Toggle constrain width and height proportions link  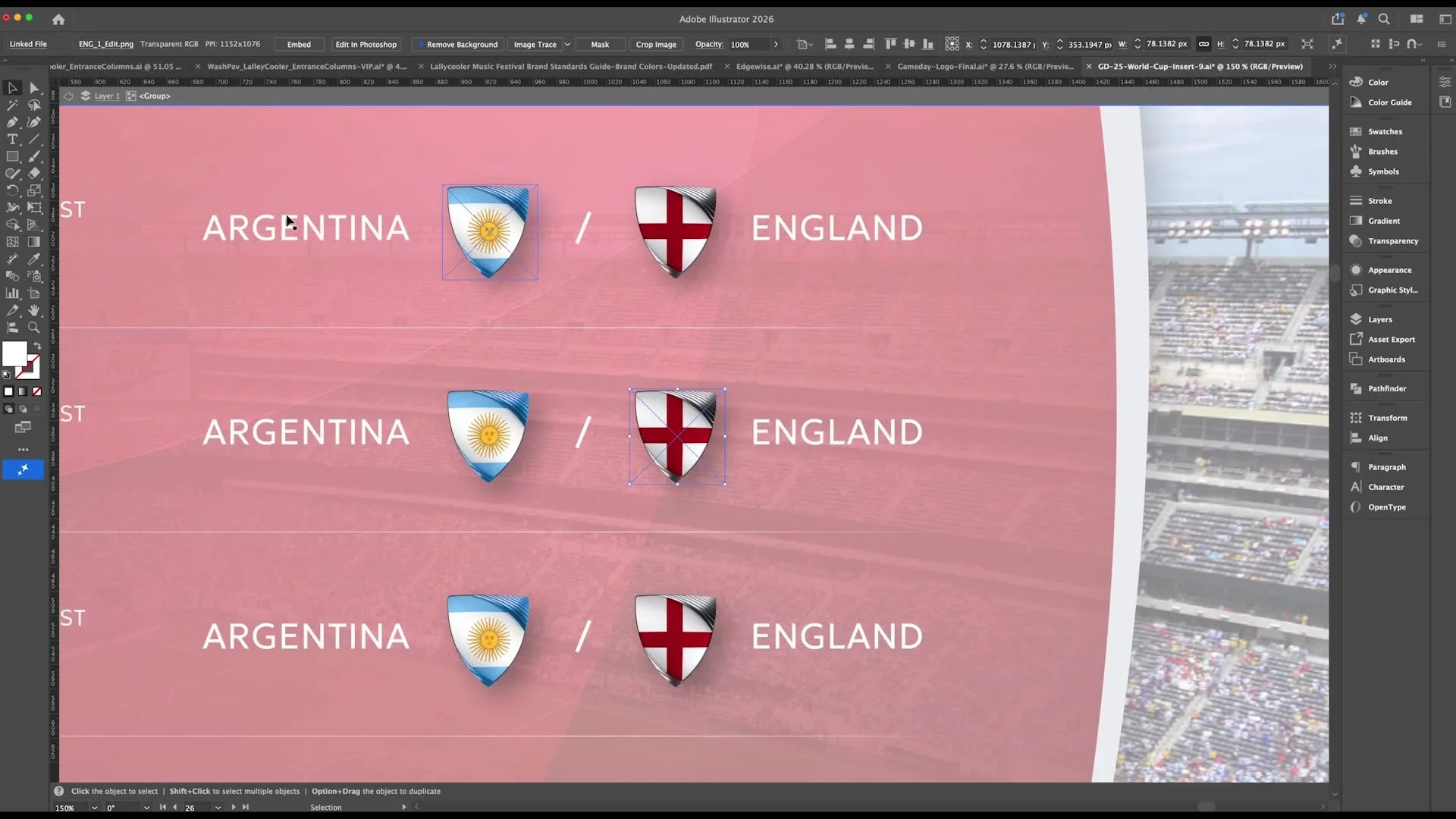(1203, 44)
